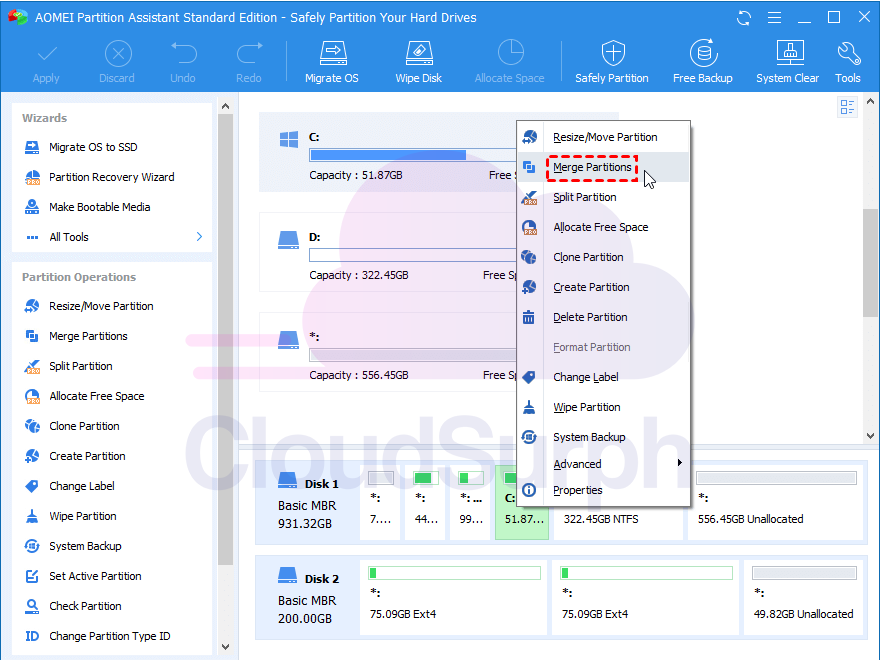Open the hamburger menu in title bar
This screenshot has height=660, width=880.
(774, 18)
